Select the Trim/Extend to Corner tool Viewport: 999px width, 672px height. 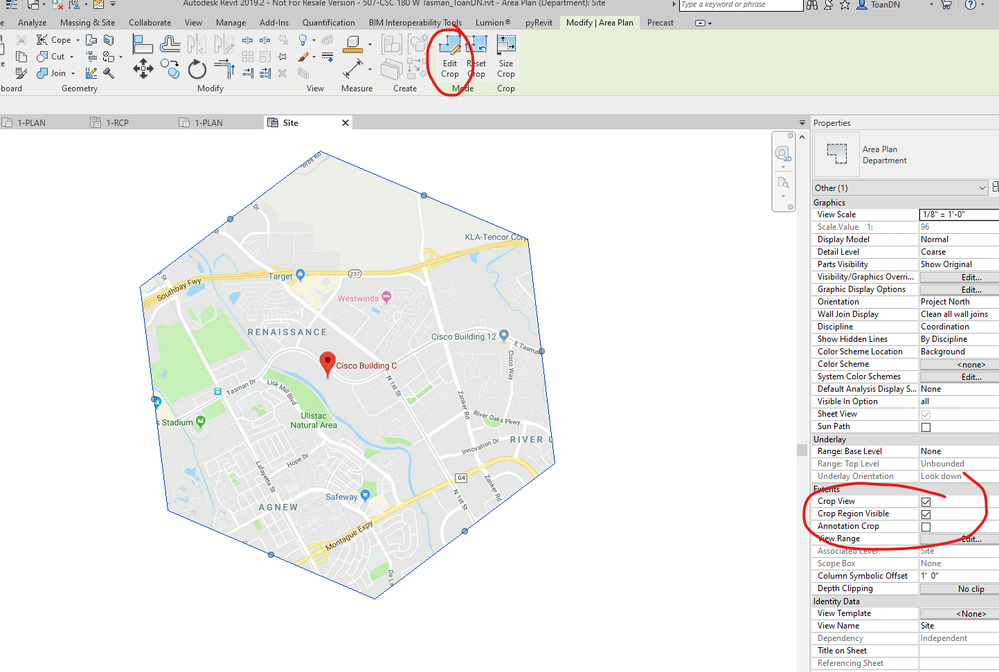[224, 69]
